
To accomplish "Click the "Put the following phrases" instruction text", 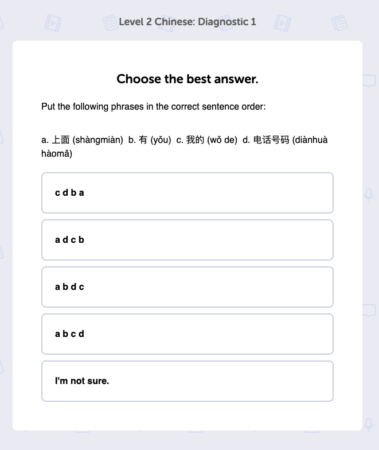I will click(x=153, y=107).
